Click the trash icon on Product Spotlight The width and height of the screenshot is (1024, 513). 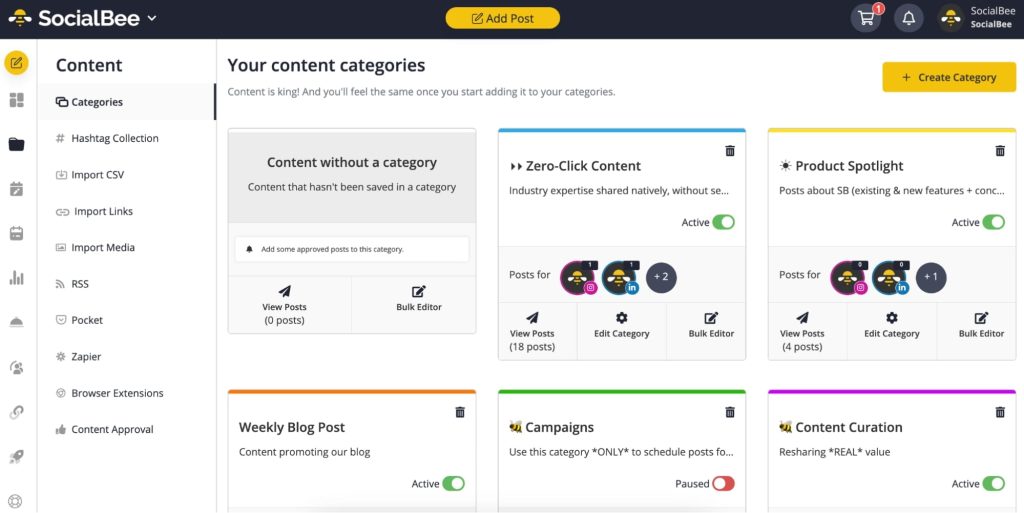[1000, 151]
